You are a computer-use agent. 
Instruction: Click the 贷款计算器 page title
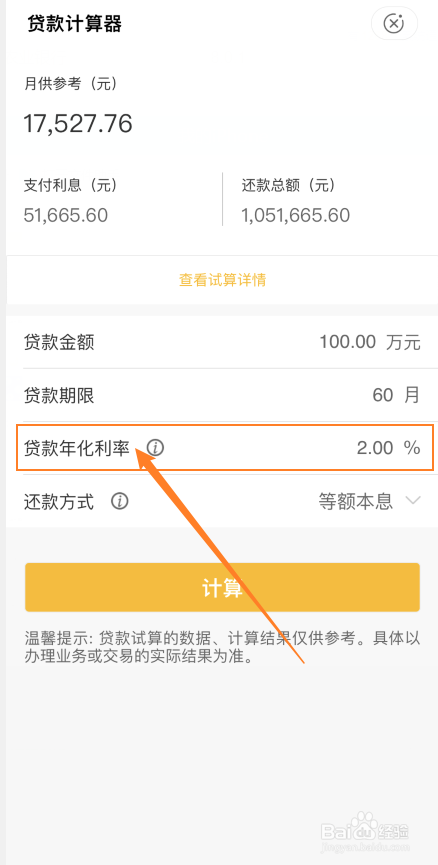(x=74, y=24)
